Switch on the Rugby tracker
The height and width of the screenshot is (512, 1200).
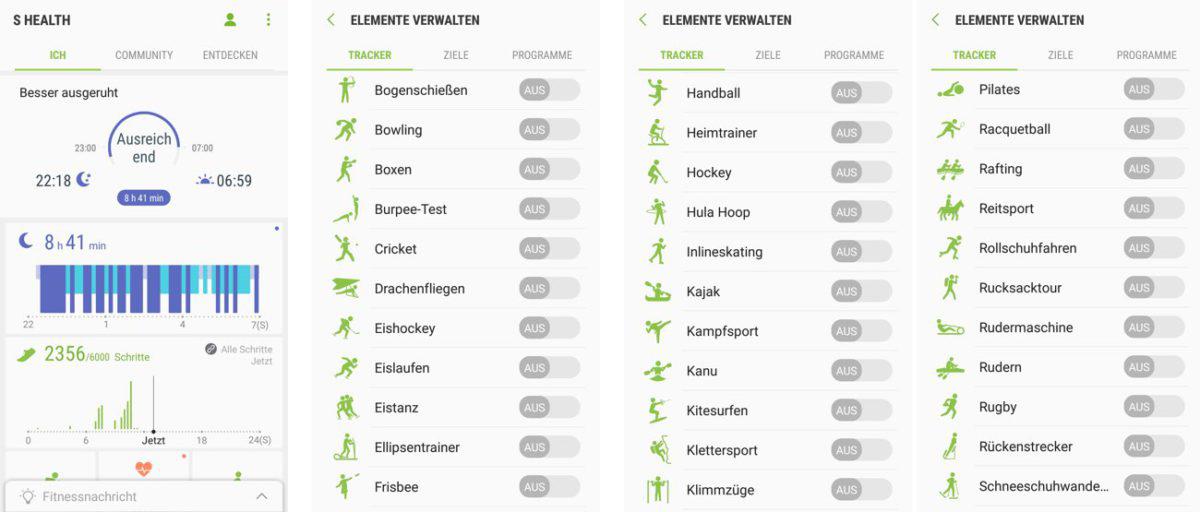[1154, 407]
